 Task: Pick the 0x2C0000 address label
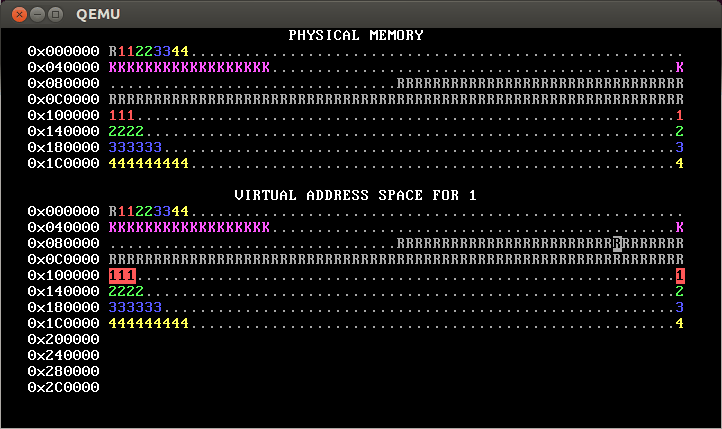pos(63,387)
